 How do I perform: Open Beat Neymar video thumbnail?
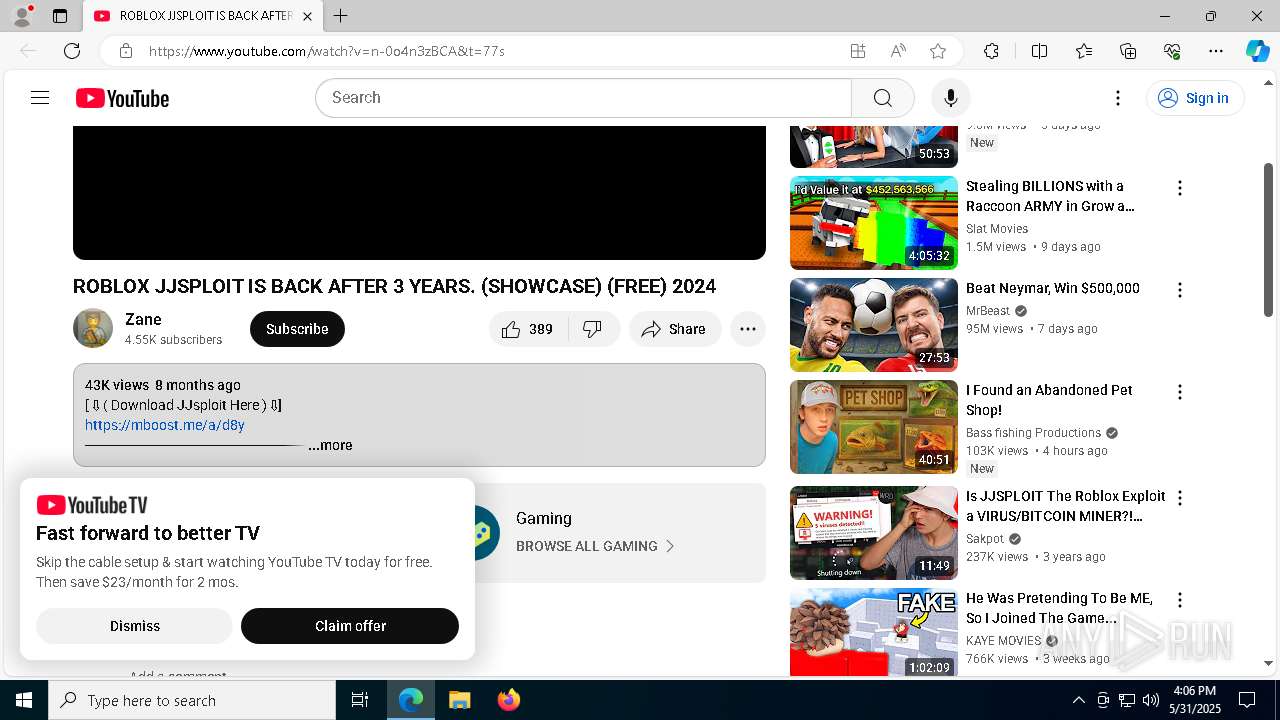click(x=874, y=325)
